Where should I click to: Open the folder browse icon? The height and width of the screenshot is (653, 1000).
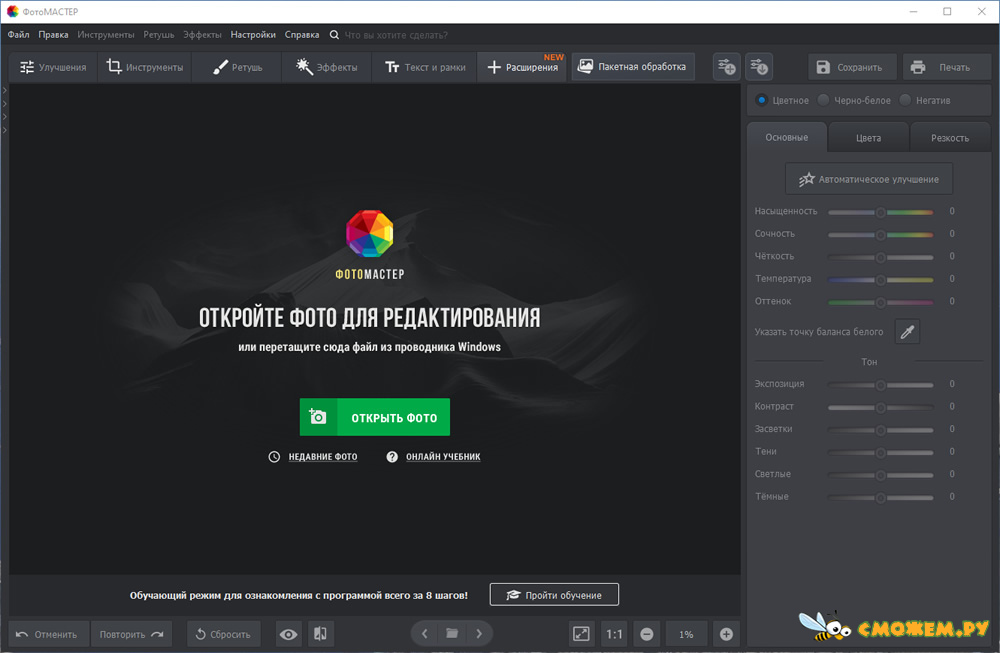(x=452, y=634)
